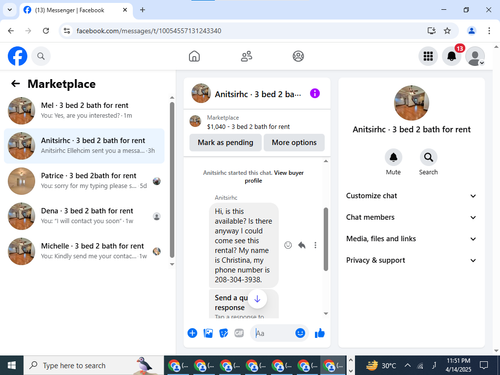
Task: Click install app icon in address bar
Action: point(431,31)
